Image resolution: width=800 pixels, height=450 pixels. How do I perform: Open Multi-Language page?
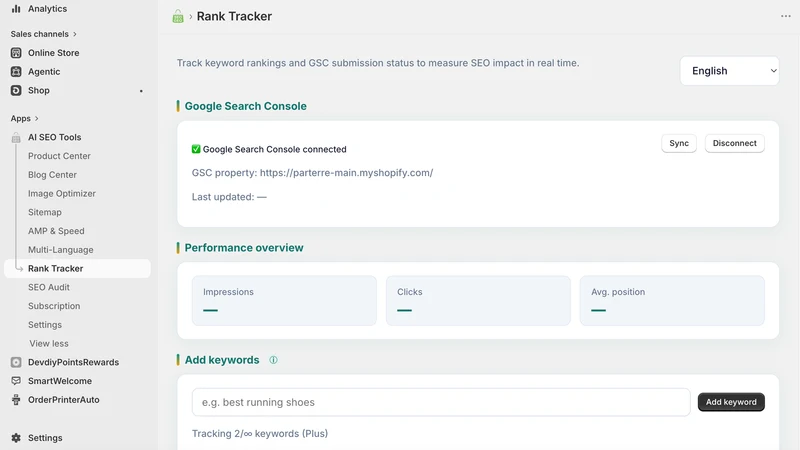point(61,250)
